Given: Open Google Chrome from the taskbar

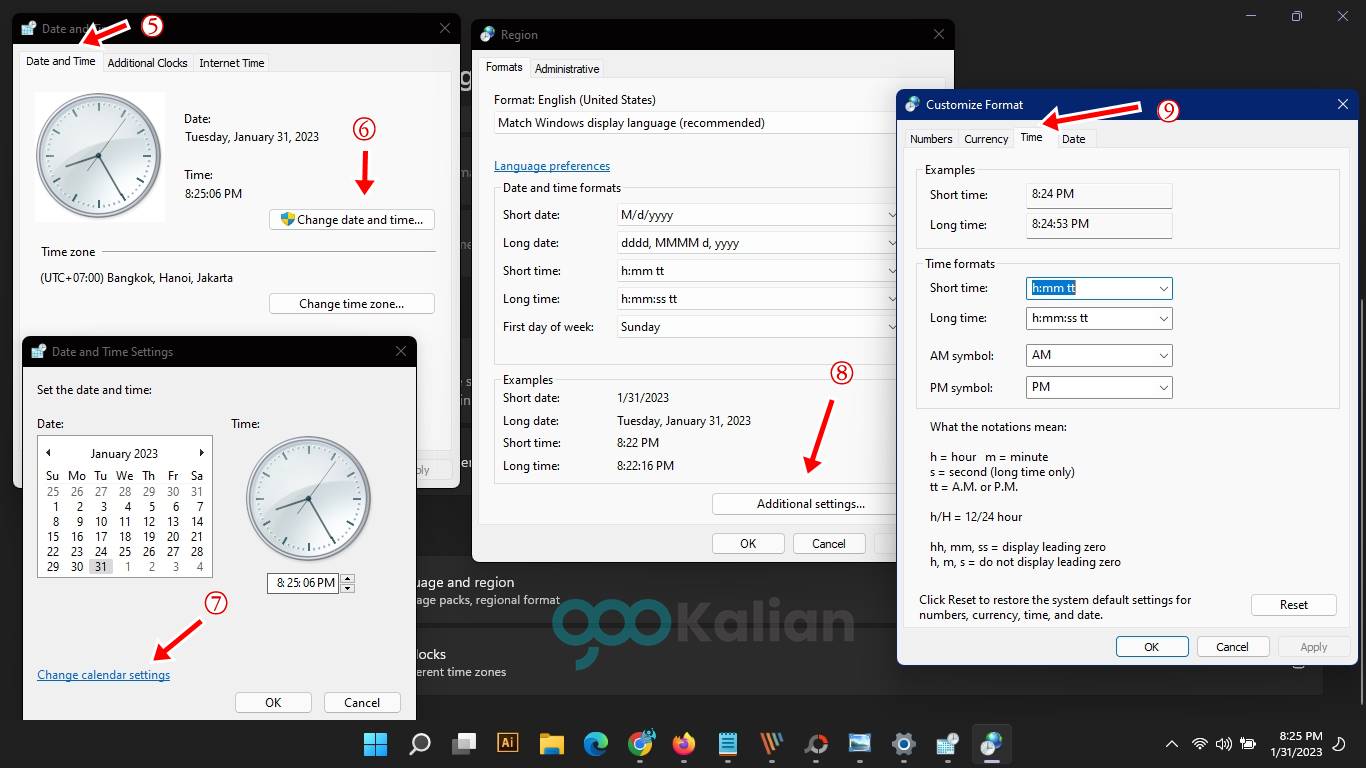Looking at the screenshot, I should coord(640,744).
